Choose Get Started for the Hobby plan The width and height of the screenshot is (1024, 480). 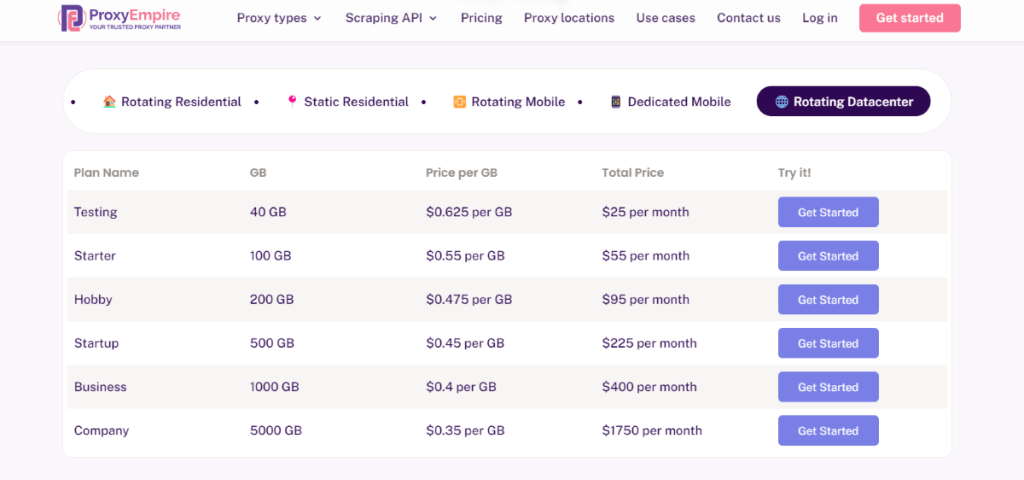828,300
